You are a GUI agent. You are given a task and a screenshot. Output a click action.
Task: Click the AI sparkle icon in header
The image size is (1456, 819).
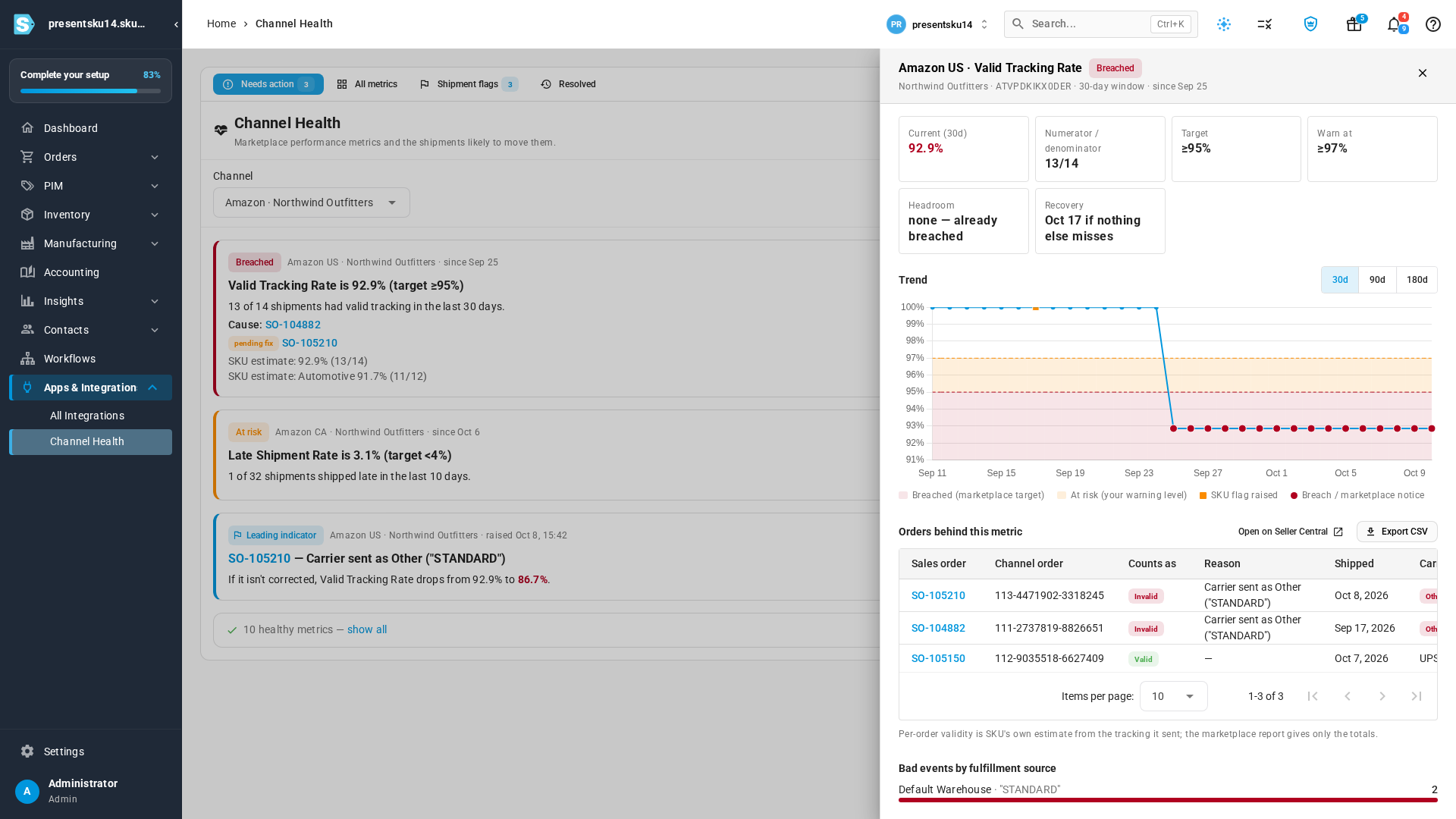(x=1224, y=24)
